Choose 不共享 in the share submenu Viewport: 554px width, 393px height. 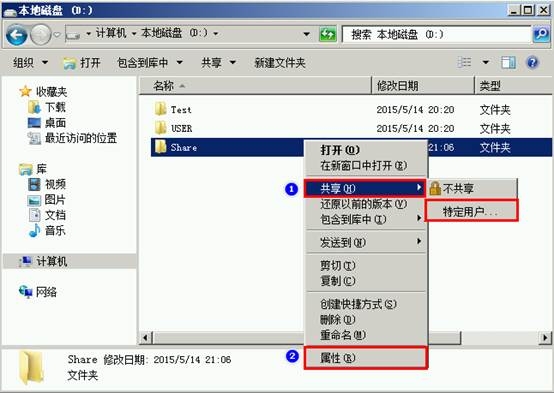[472, 188]
